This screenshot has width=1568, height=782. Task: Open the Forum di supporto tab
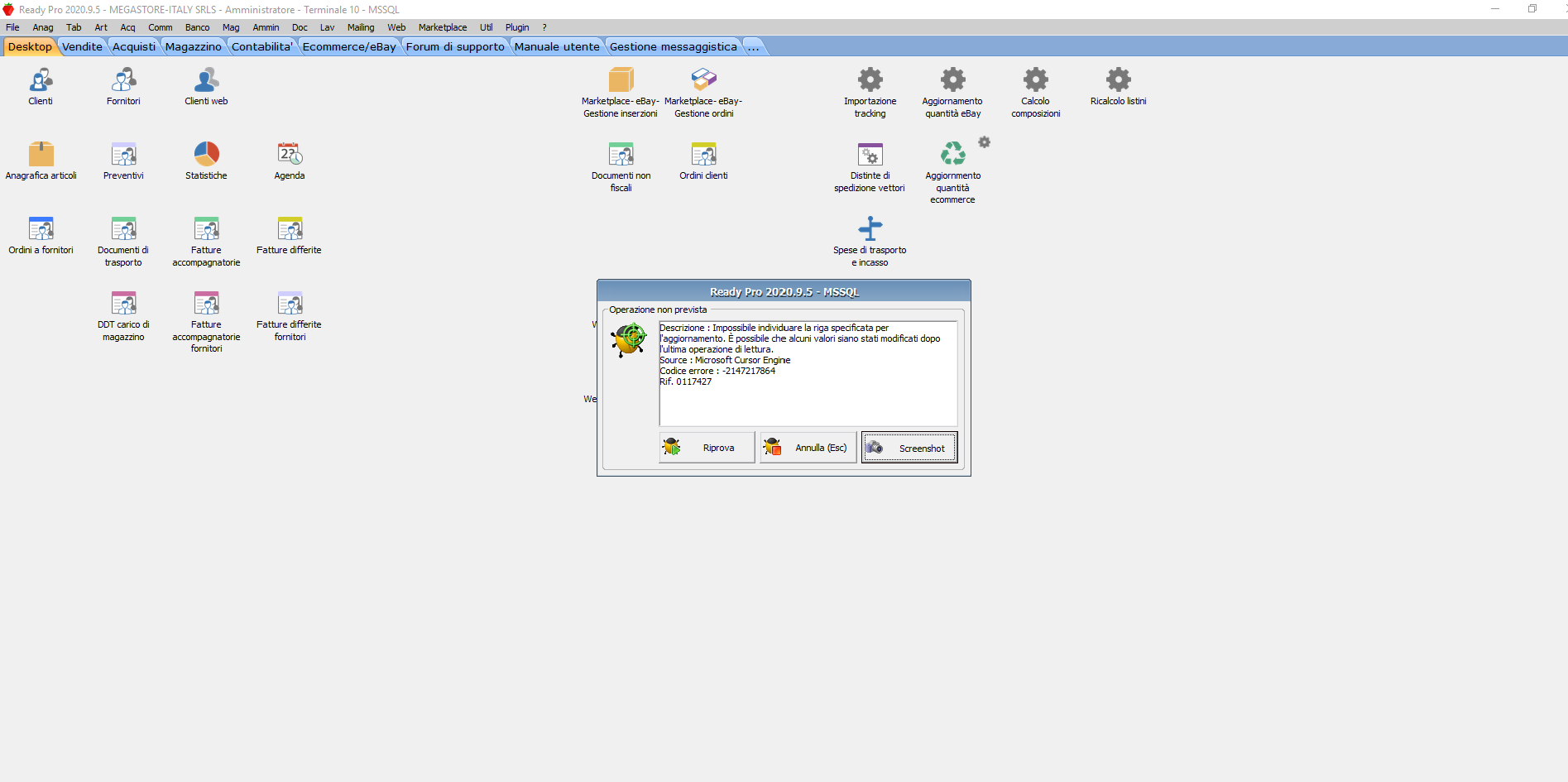coord(455,46)
